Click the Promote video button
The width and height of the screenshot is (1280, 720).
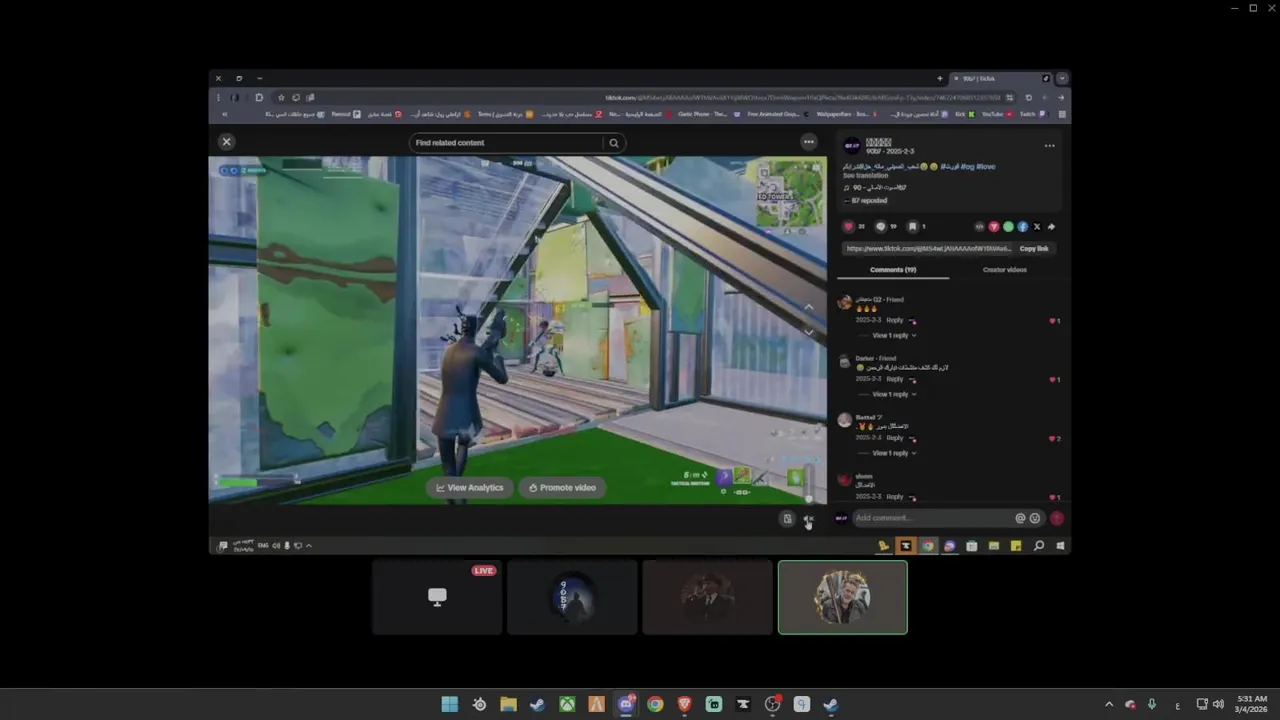coord(562,488)
